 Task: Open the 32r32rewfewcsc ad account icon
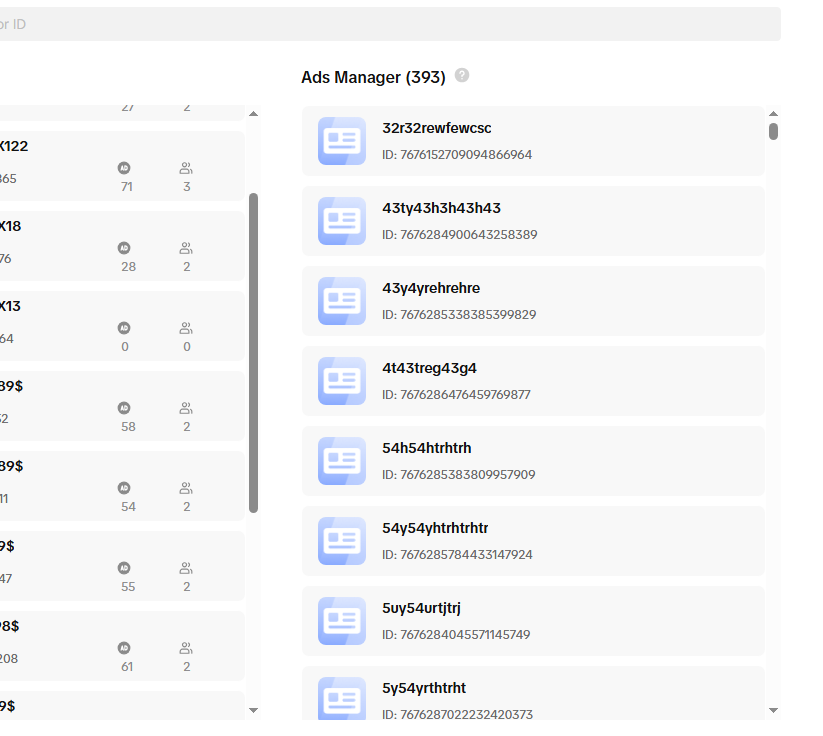342,141
